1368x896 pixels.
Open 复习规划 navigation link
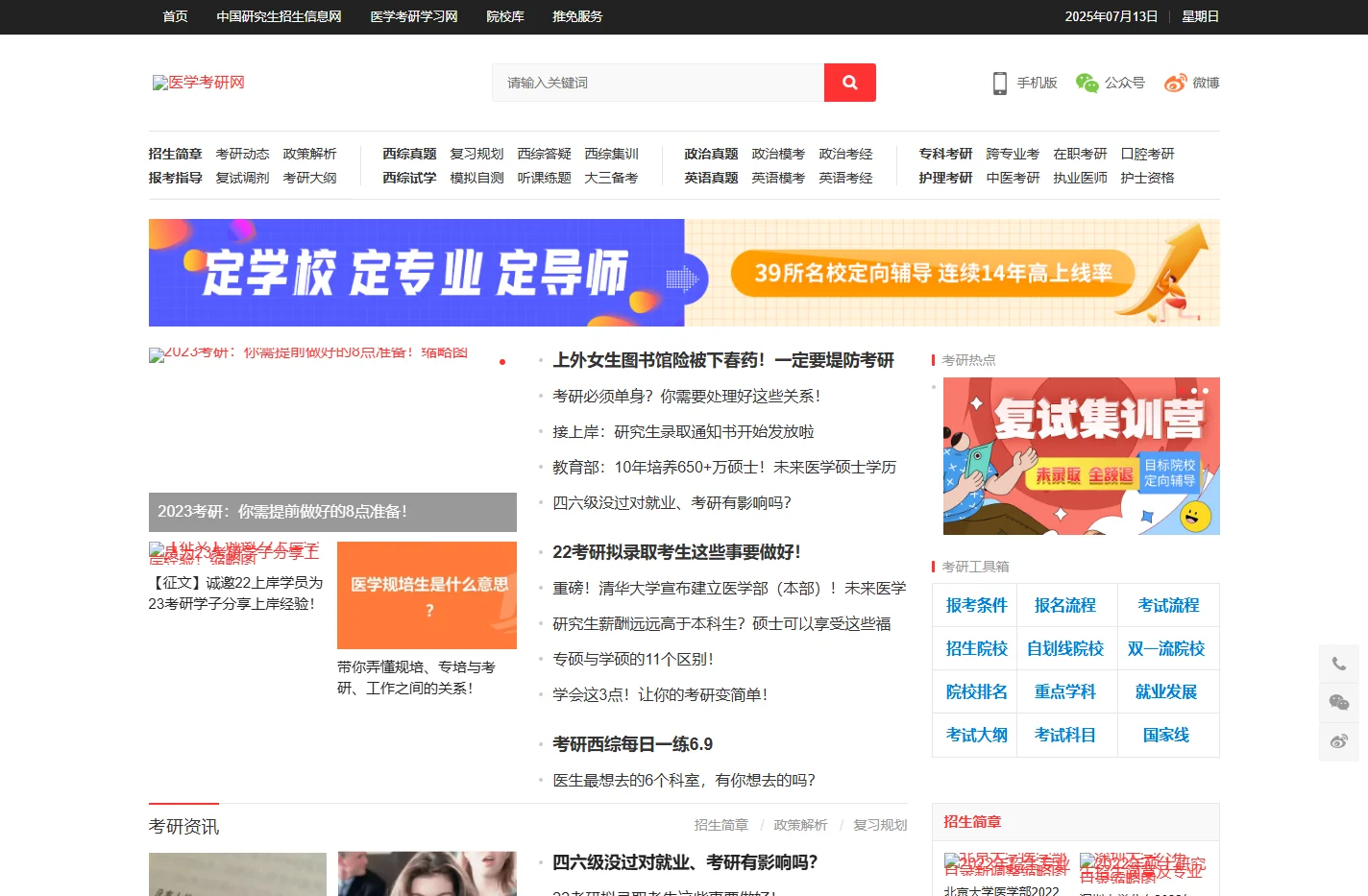(x=476, y=154)
